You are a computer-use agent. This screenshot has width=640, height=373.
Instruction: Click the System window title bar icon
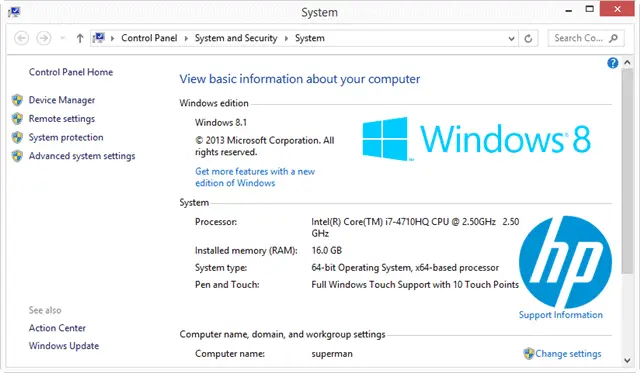tap(14, 11)
